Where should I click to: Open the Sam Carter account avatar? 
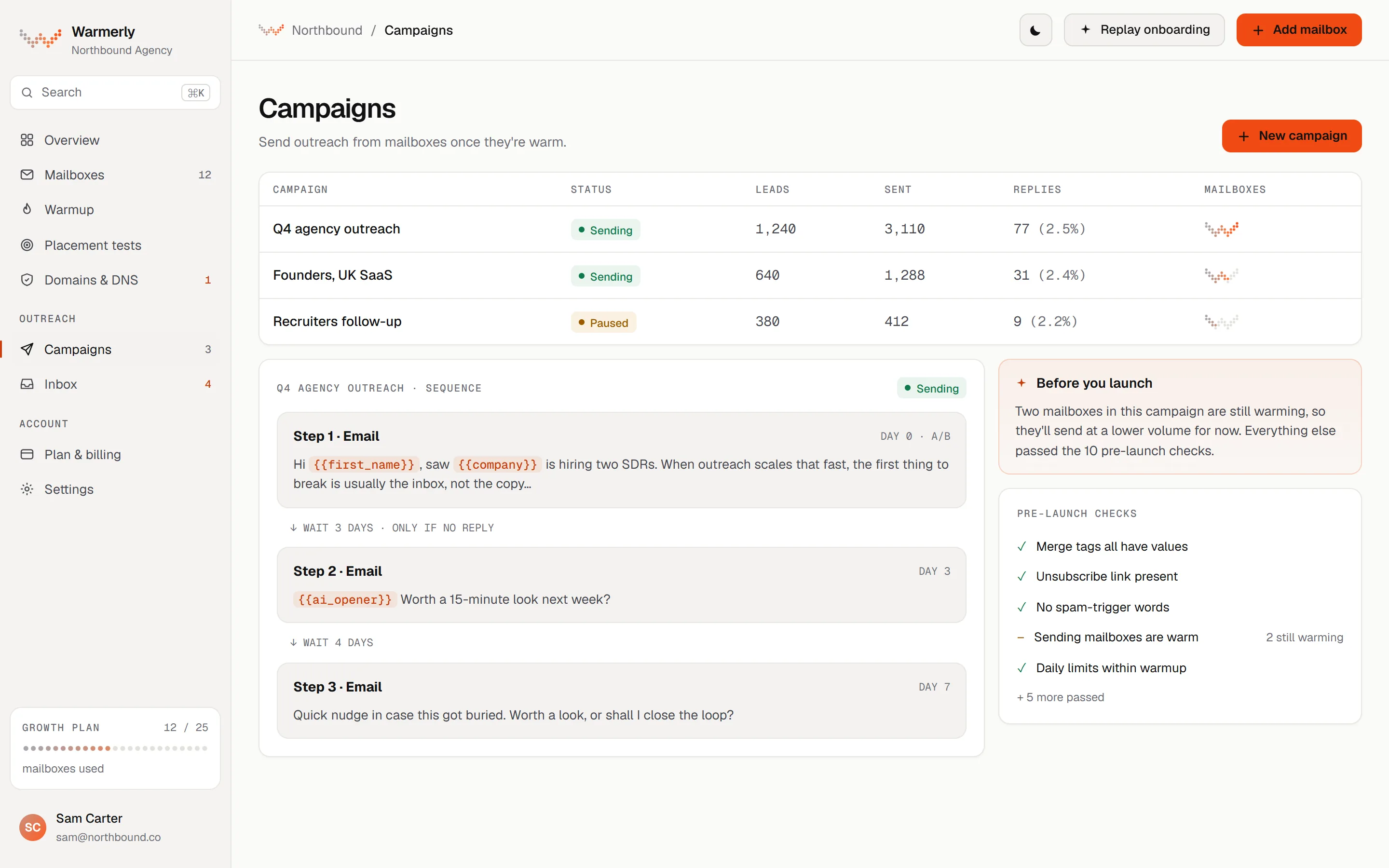point(33,827)
